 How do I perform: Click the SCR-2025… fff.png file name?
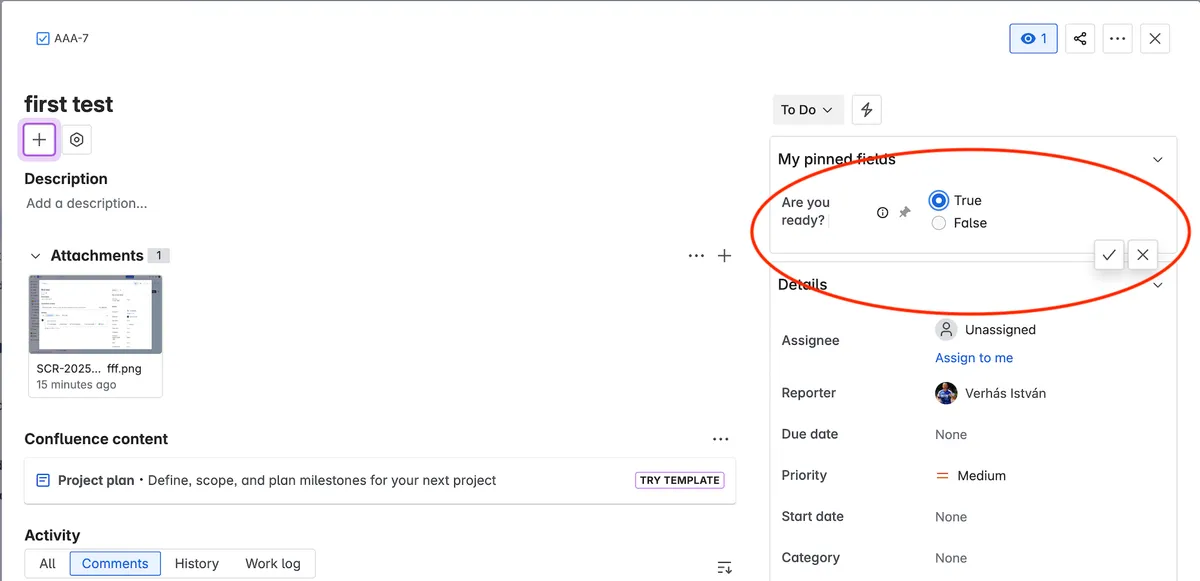(x=89, y=369)
